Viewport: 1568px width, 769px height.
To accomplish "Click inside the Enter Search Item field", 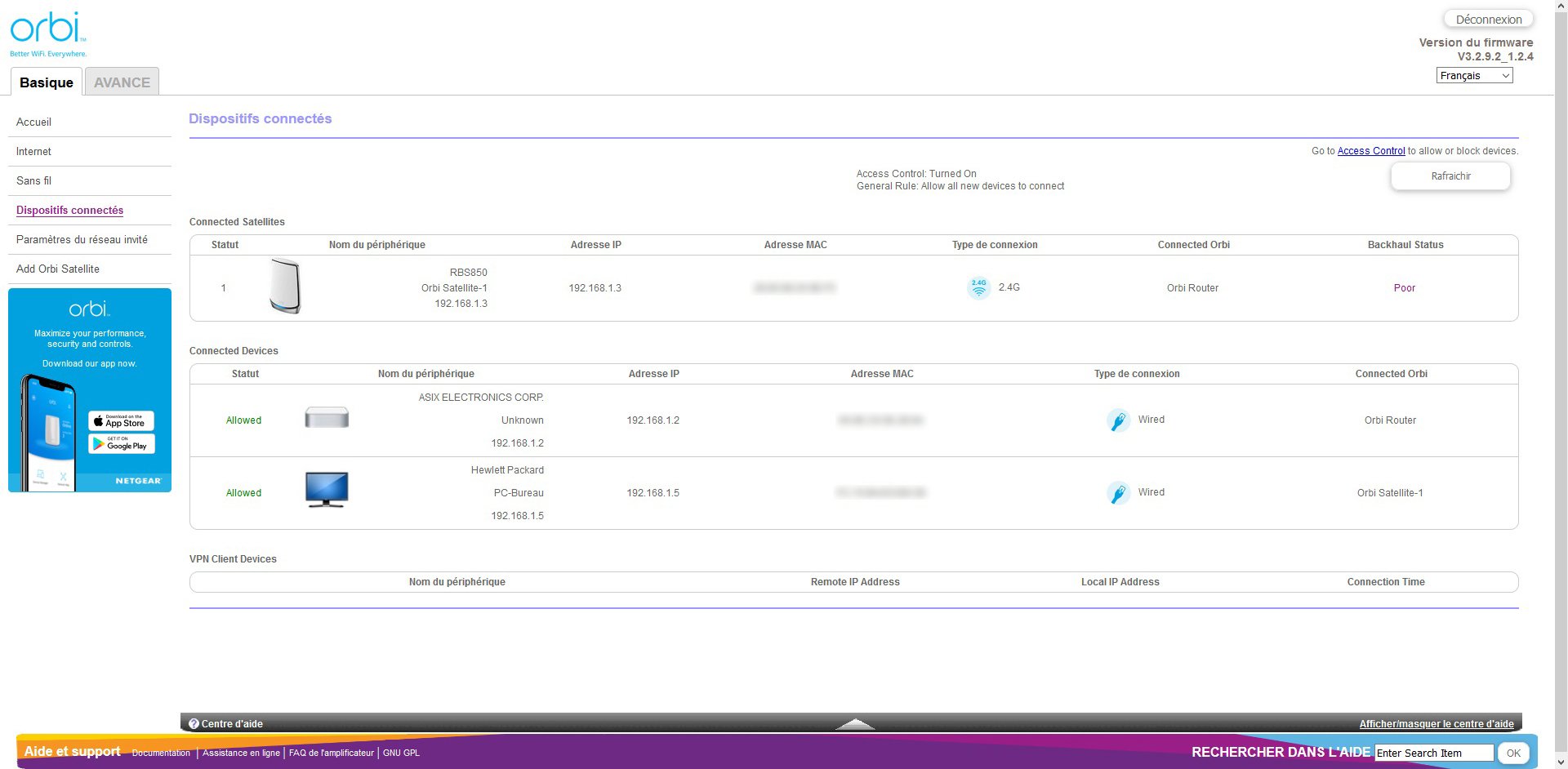I will 1432,753.
